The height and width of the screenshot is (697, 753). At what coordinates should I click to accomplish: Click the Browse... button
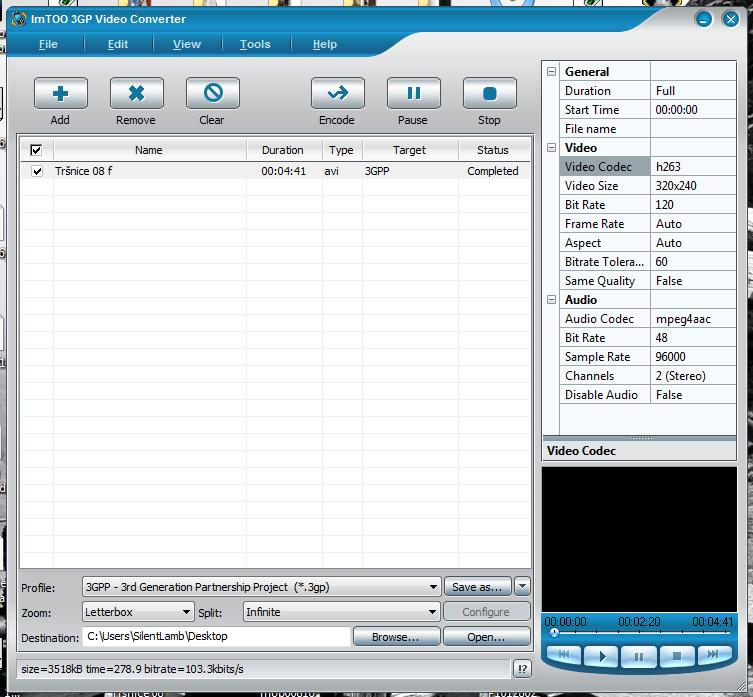click(x=396, y=636)
